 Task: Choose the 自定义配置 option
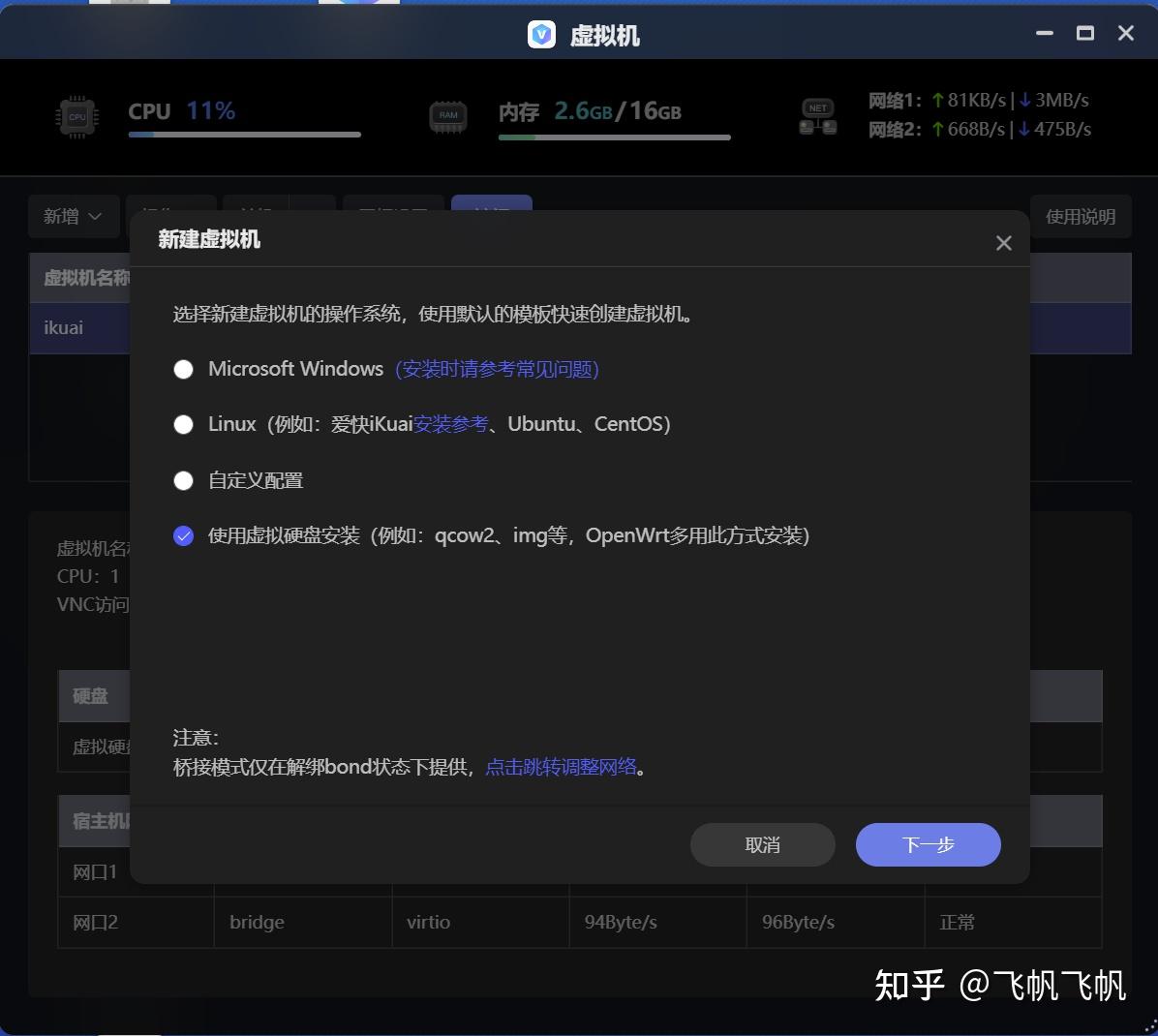pos(183,480)
